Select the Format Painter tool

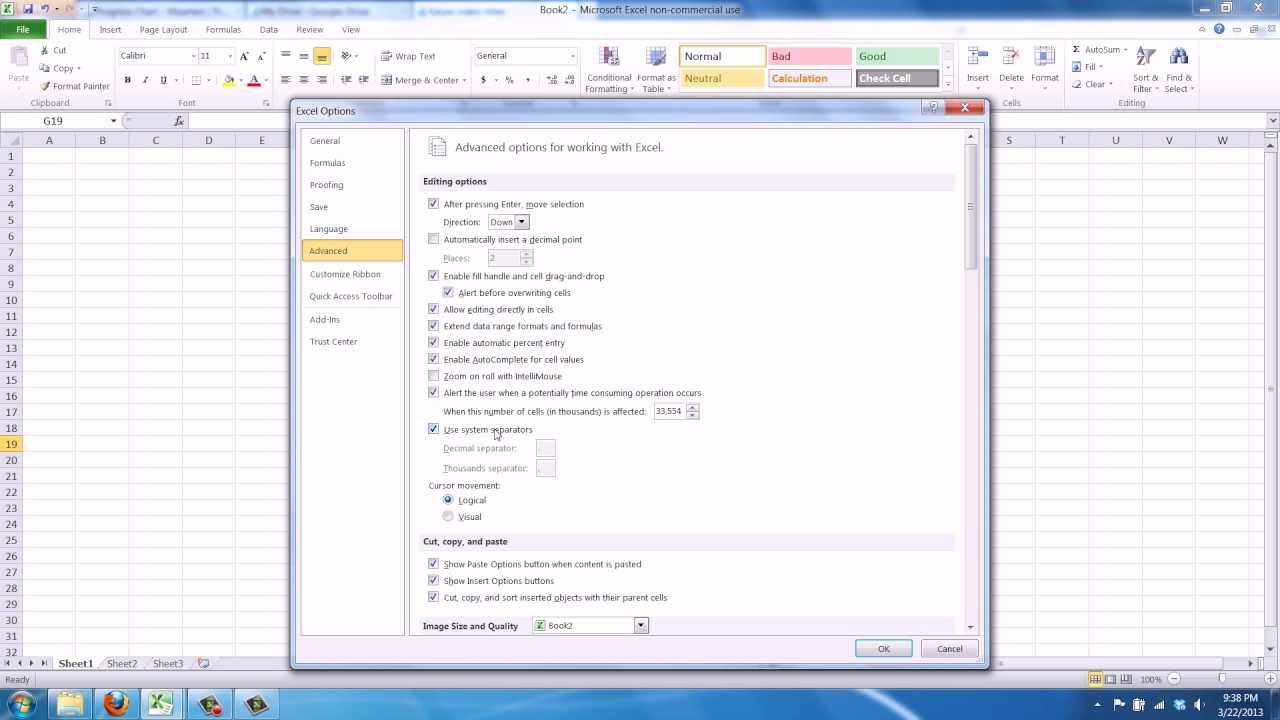[75, 86]
